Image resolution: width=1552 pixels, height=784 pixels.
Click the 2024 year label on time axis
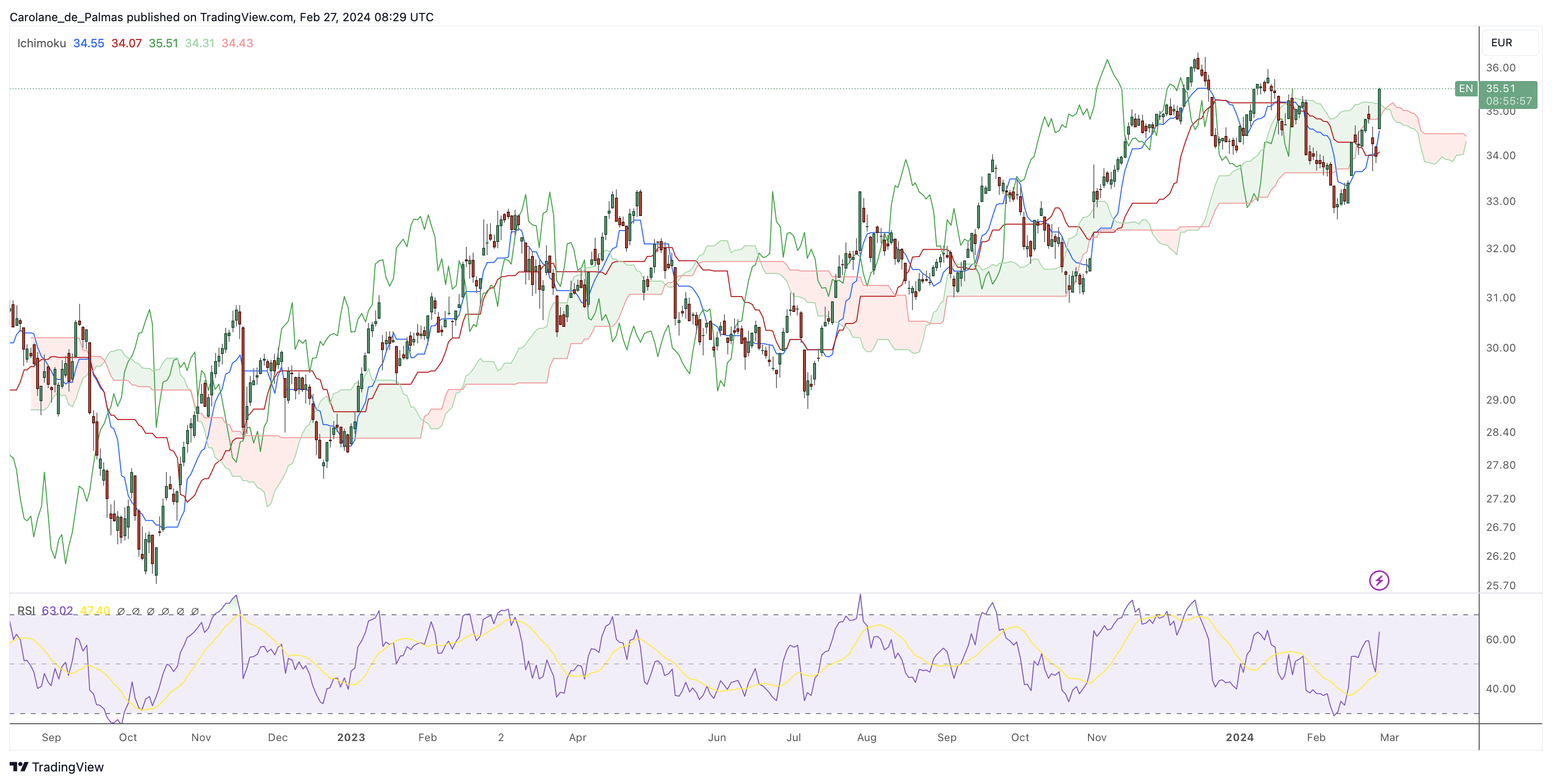[x=1239, y=737]
